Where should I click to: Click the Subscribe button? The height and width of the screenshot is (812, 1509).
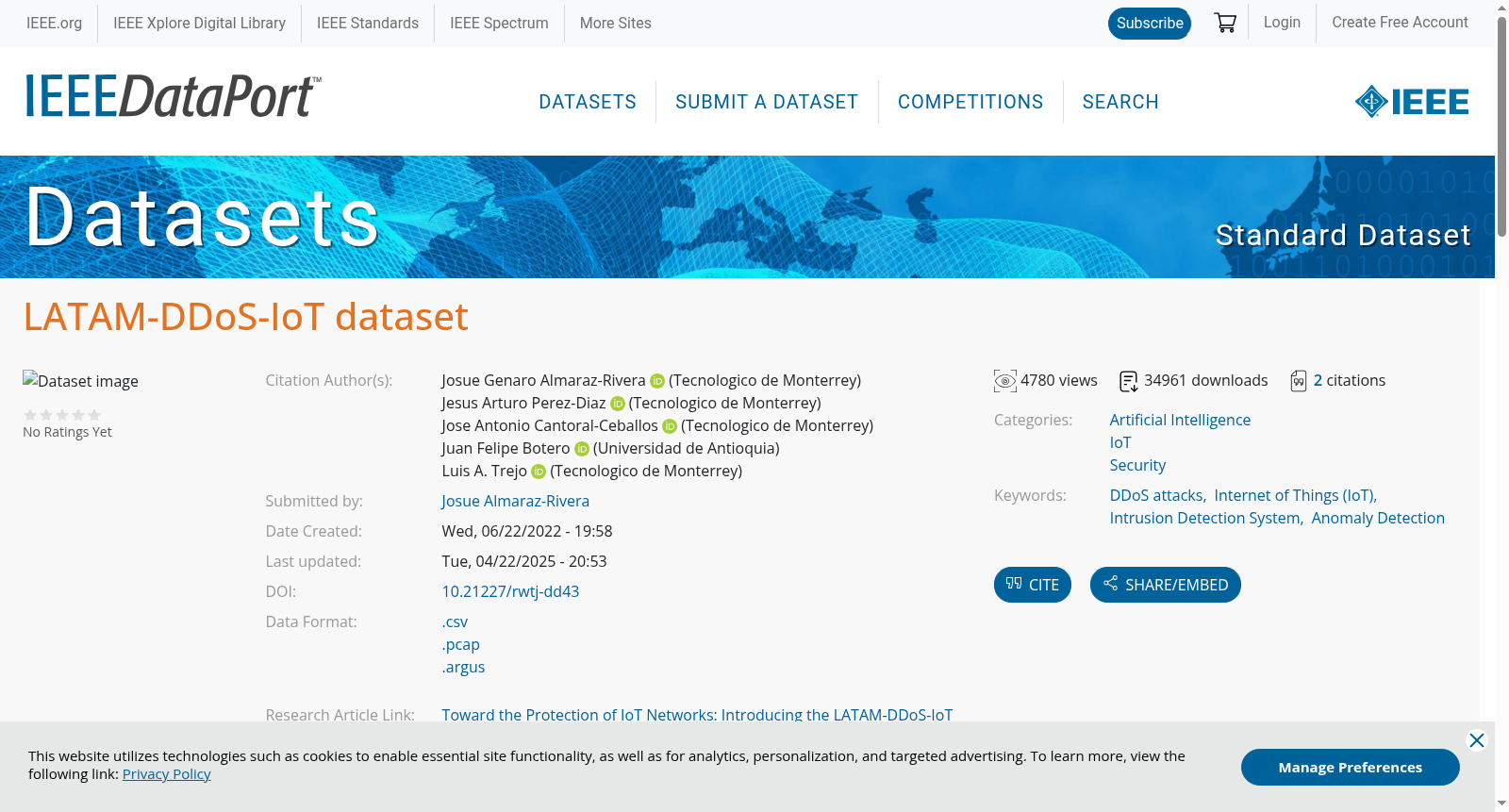tap(1150, 24)
